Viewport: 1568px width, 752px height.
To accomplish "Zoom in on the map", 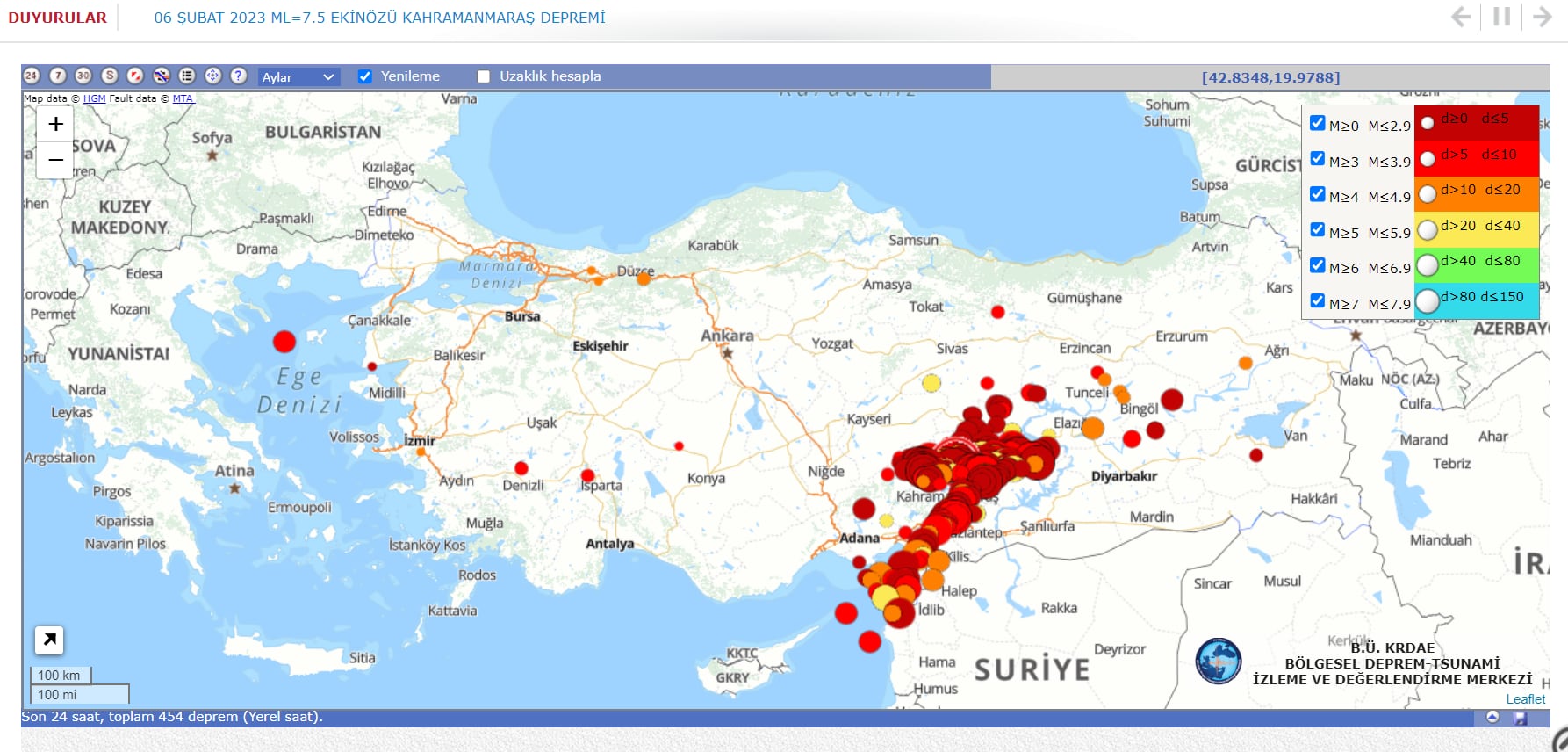I will pos(55,124).
